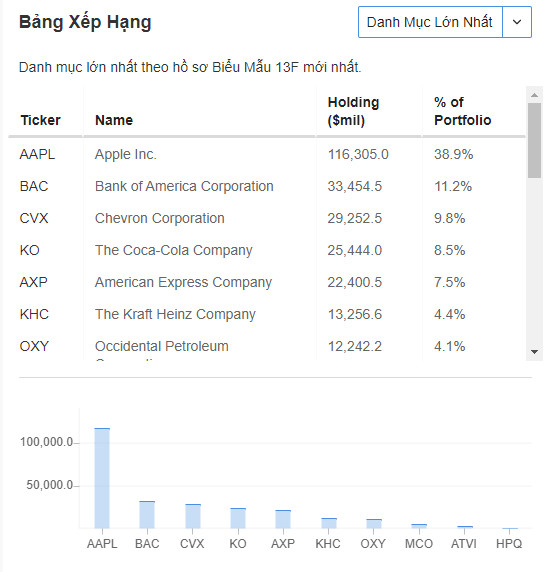Click the 50,000.0 y-axis label

pos(50,485)
